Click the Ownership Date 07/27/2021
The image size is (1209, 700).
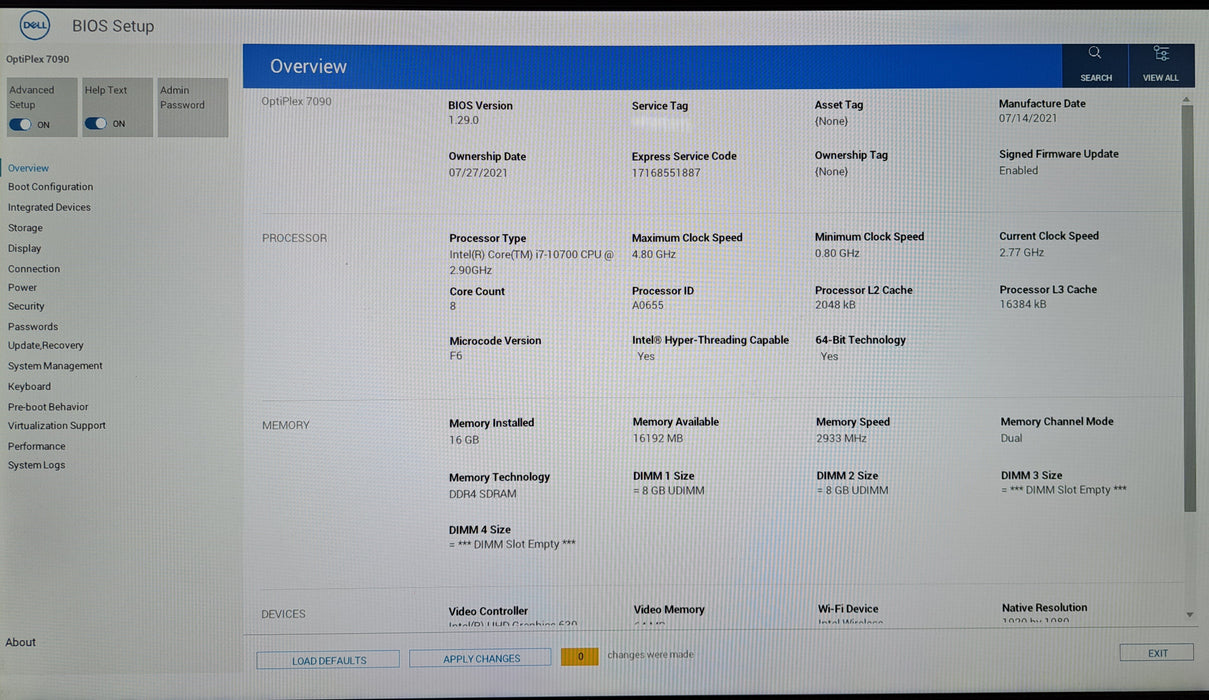(x=478, y=172)
